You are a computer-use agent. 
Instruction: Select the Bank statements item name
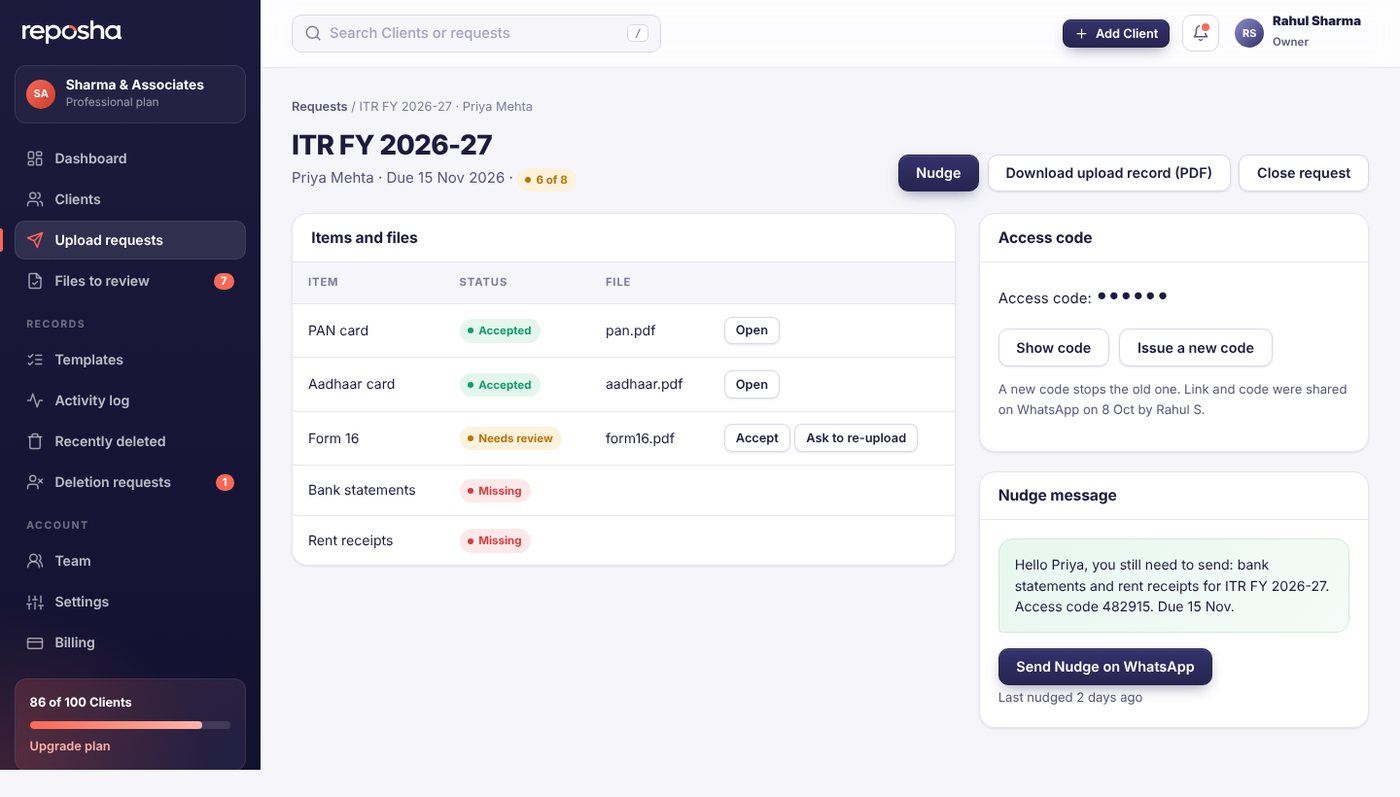click(x=362, y=490)
